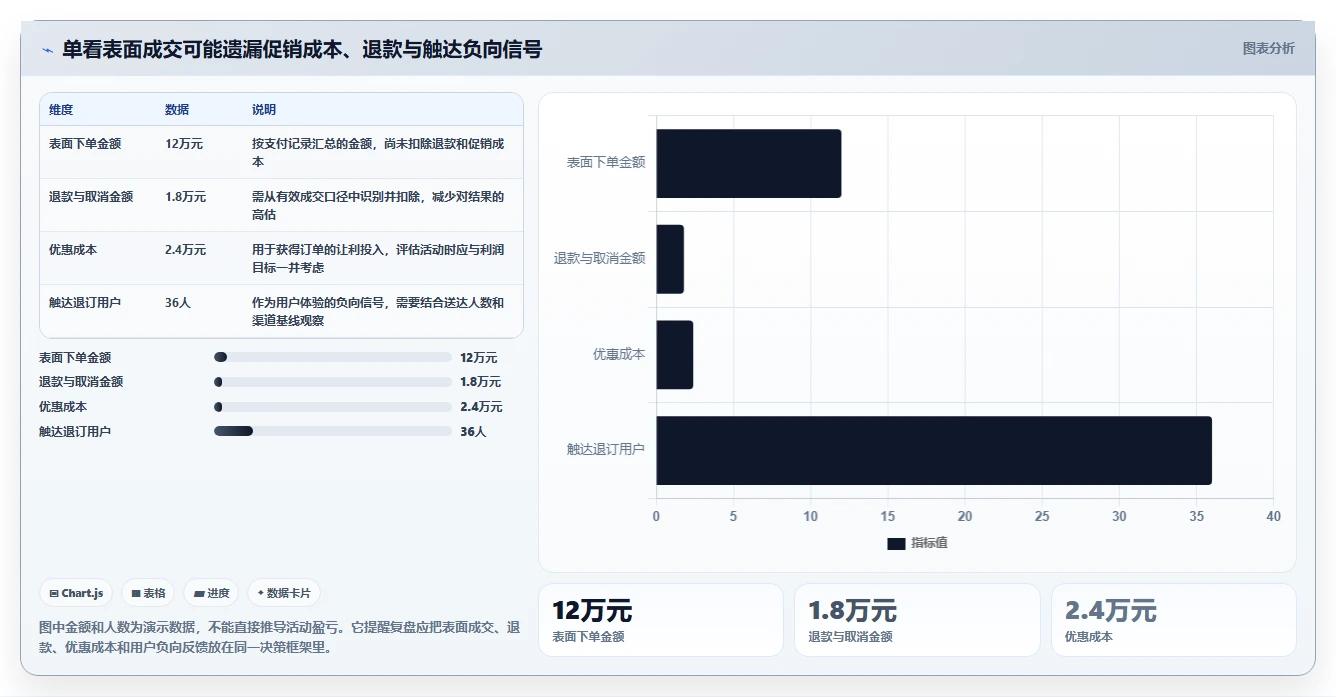The image size is (1336, 697).
Task: Select the Chart.js tag chip
Action: [76, 593]
